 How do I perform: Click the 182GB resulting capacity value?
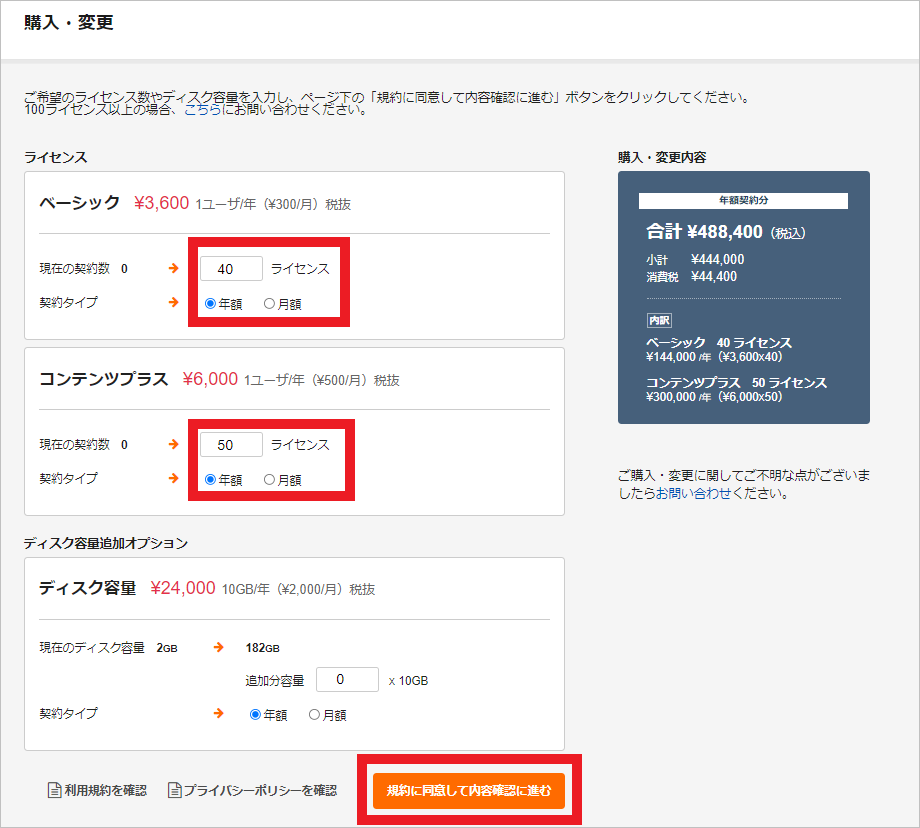coord(262,648)
